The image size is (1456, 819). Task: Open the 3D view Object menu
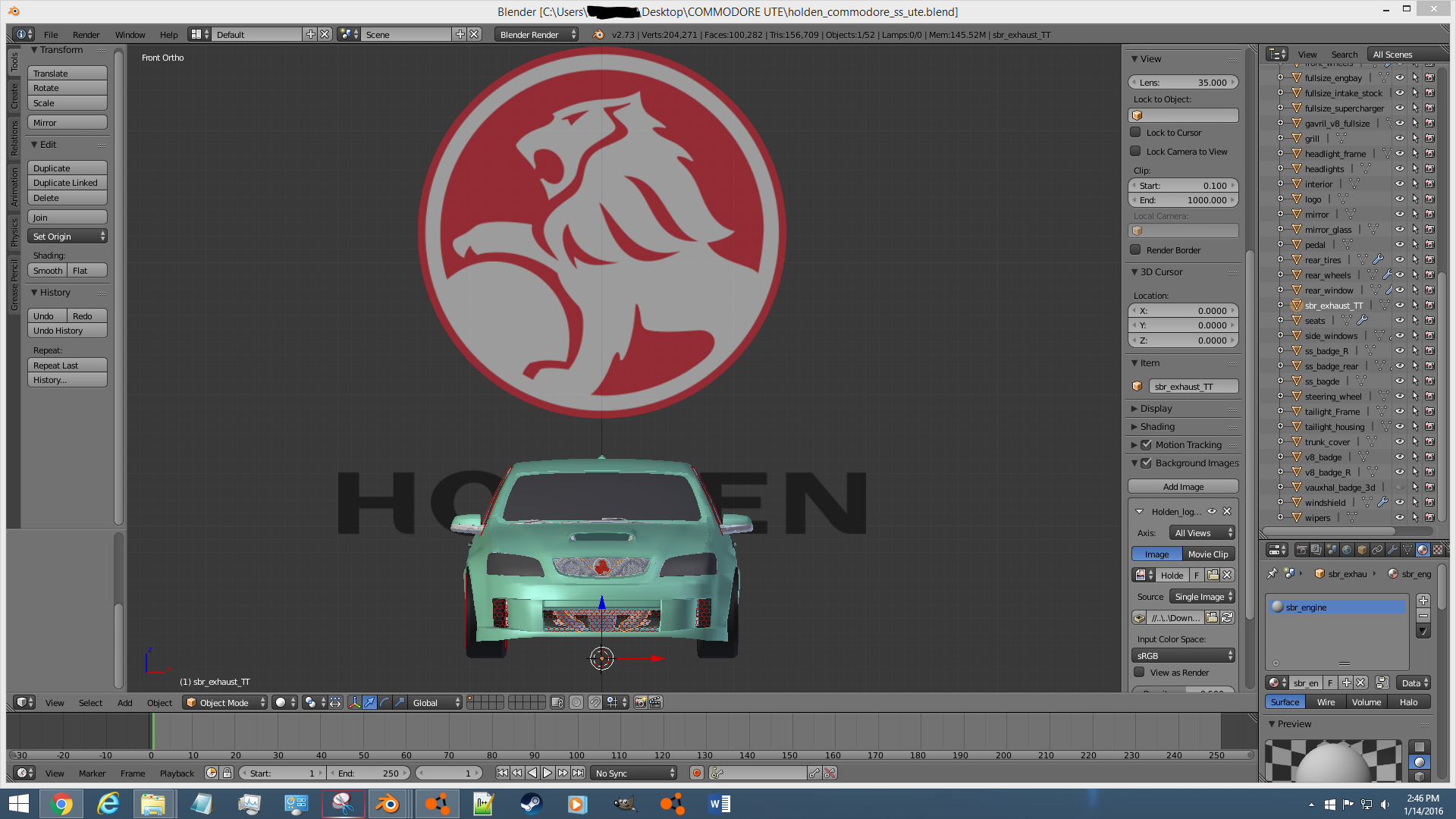159,703
